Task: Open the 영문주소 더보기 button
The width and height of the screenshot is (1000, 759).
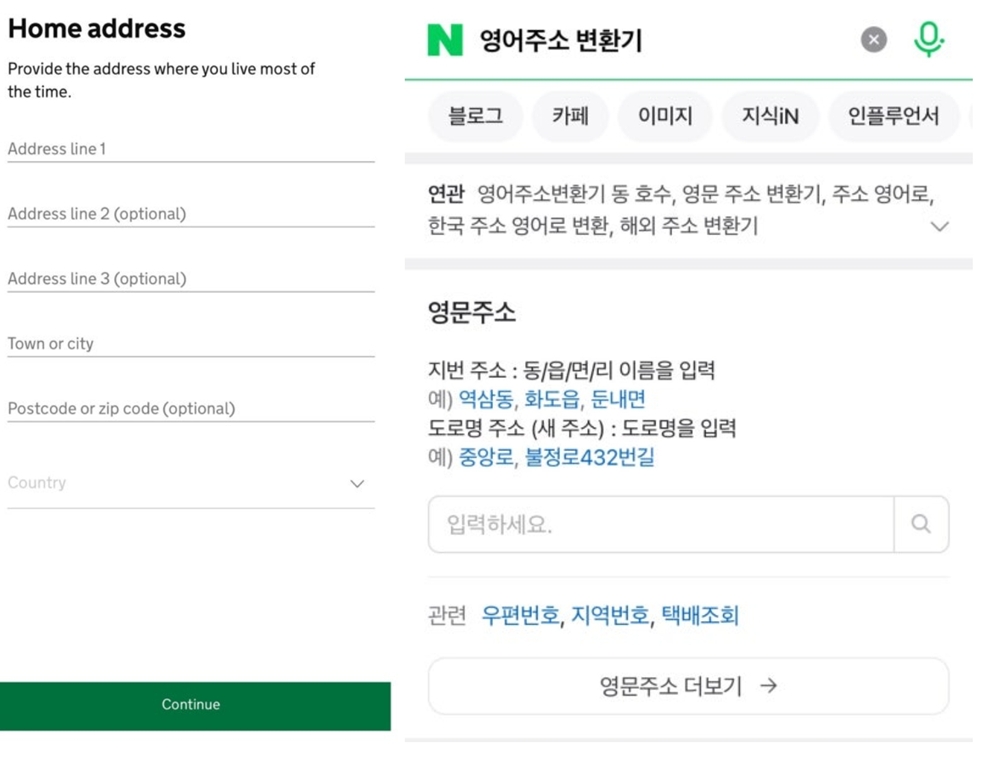Action: (688, 686)
